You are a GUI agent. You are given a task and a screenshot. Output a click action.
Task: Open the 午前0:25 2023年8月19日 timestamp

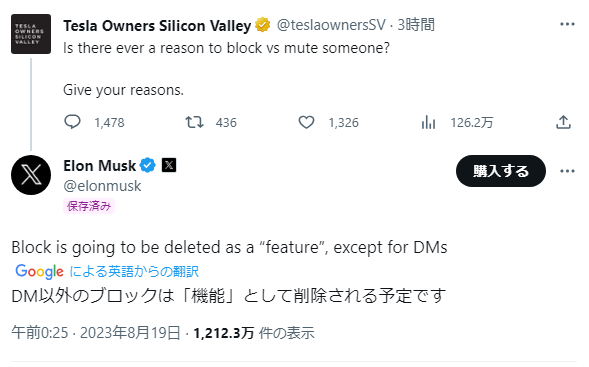click(96, 333)
